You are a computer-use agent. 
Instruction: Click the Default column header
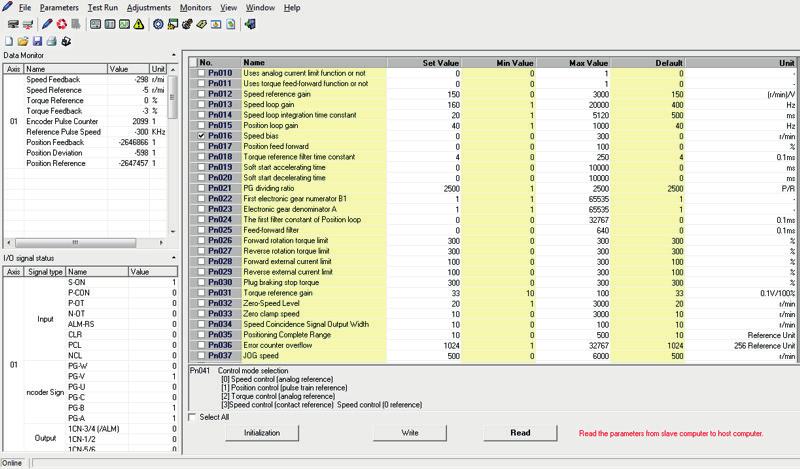[x=648, y=63]
